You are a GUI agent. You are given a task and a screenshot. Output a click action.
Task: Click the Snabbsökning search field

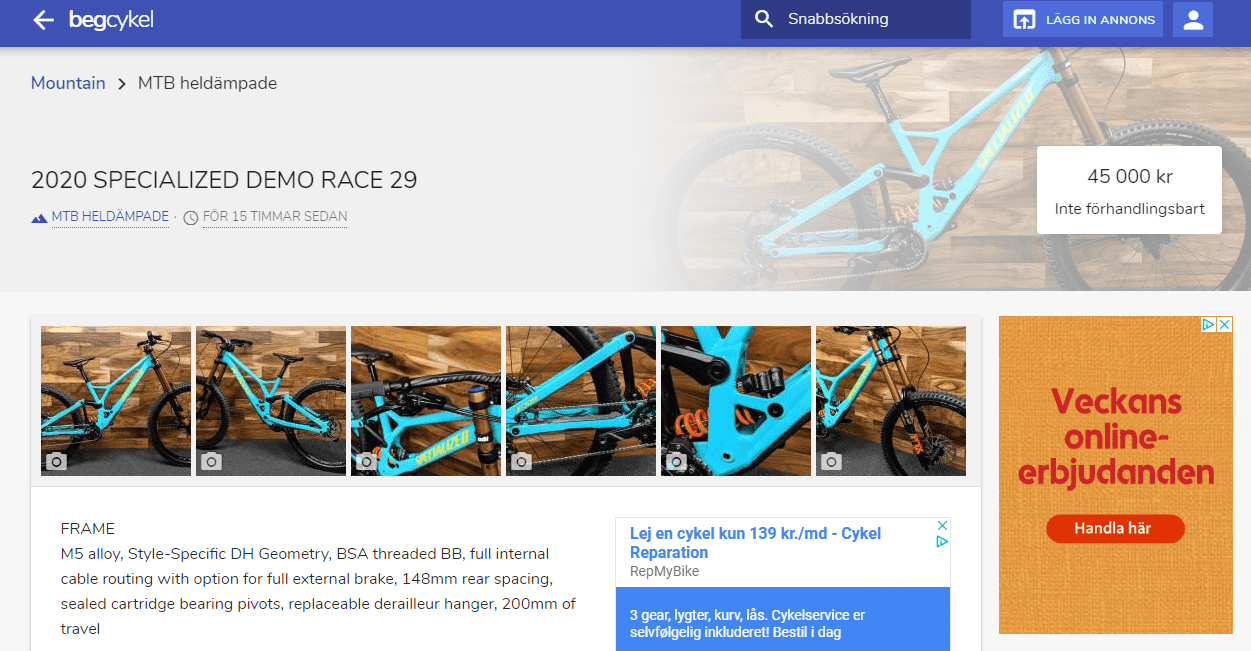click(856, 19)
